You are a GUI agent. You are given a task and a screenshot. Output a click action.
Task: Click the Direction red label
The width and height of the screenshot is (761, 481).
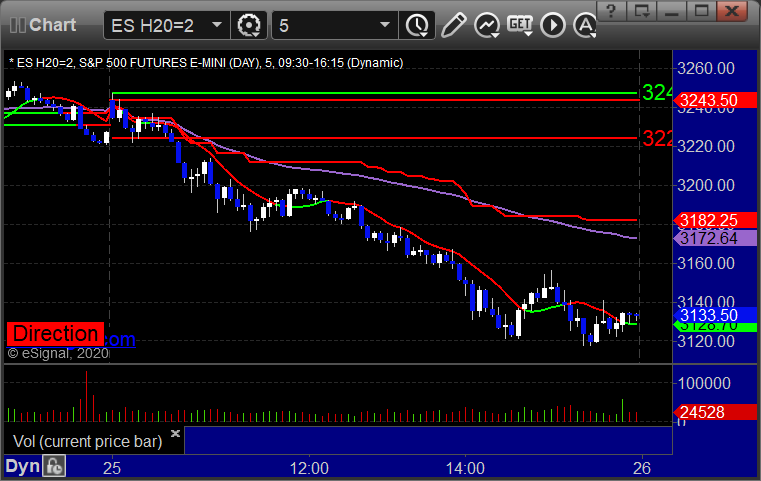coord(55,334)
